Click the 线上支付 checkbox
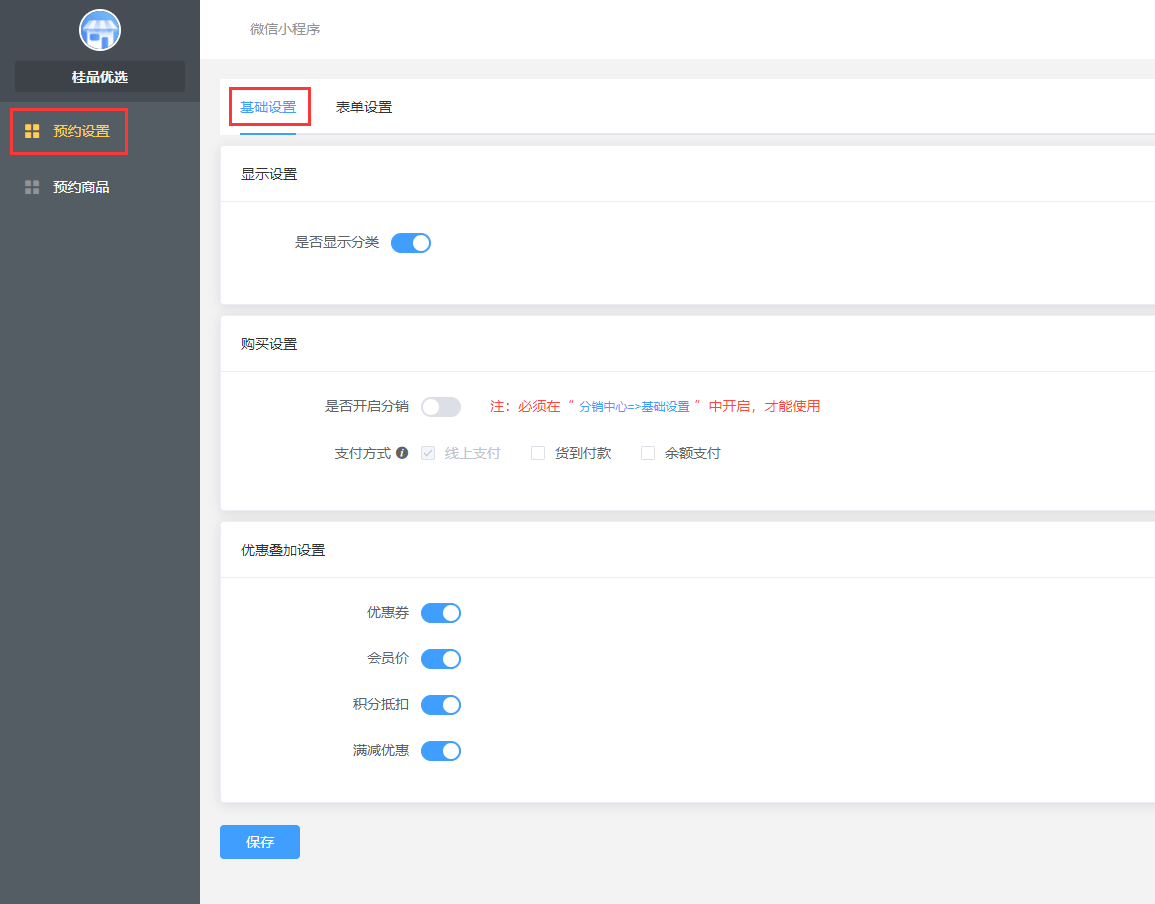 [x=428, y=453]
